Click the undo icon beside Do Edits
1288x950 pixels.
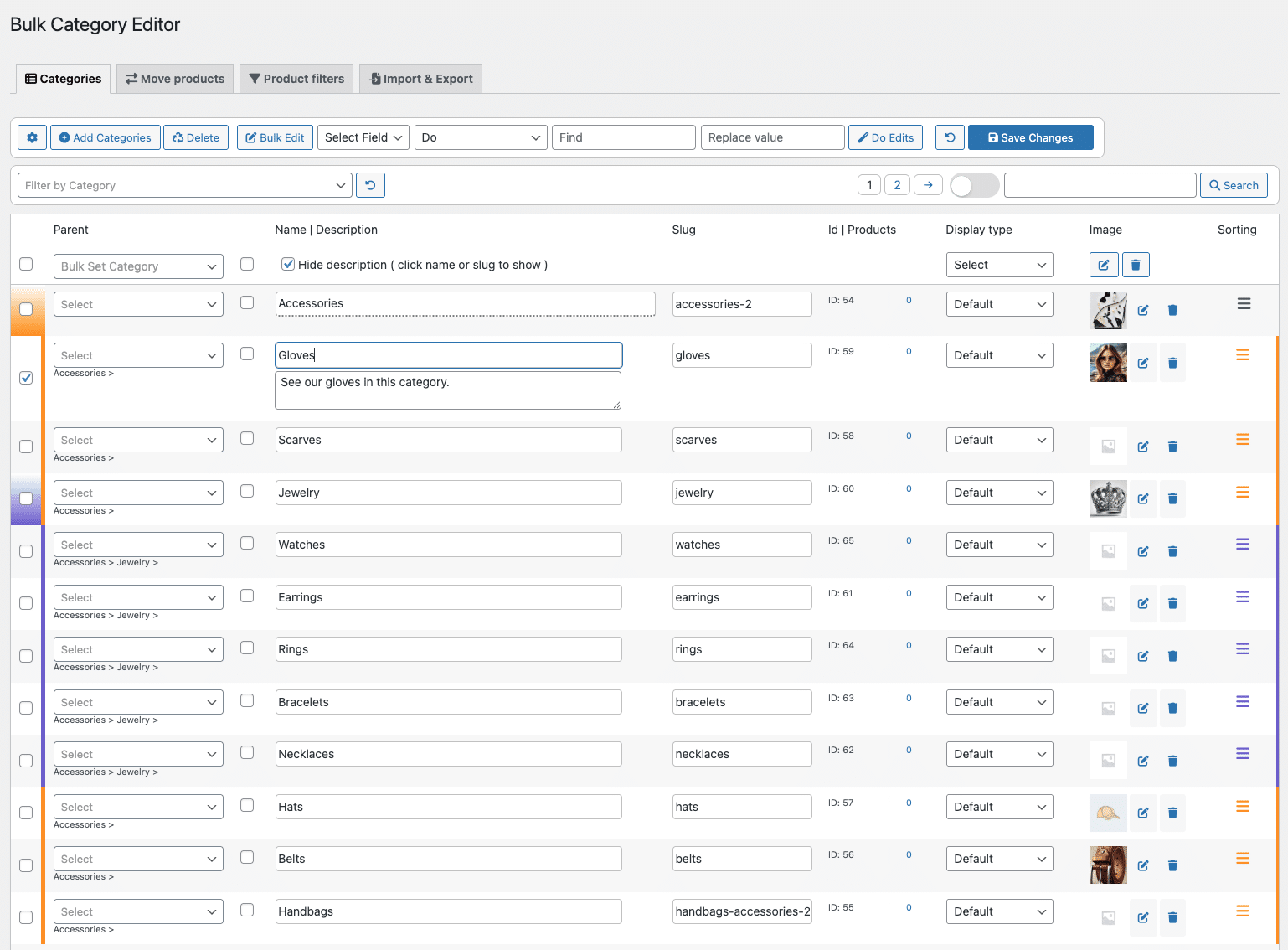(950, 137)
